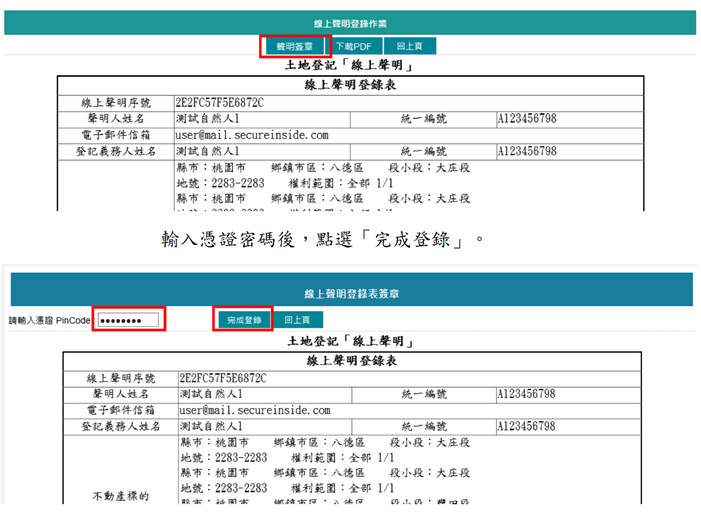This screenshot has width=701, height=514.
Task: Click the email address in the upper table
Action: 253,134
